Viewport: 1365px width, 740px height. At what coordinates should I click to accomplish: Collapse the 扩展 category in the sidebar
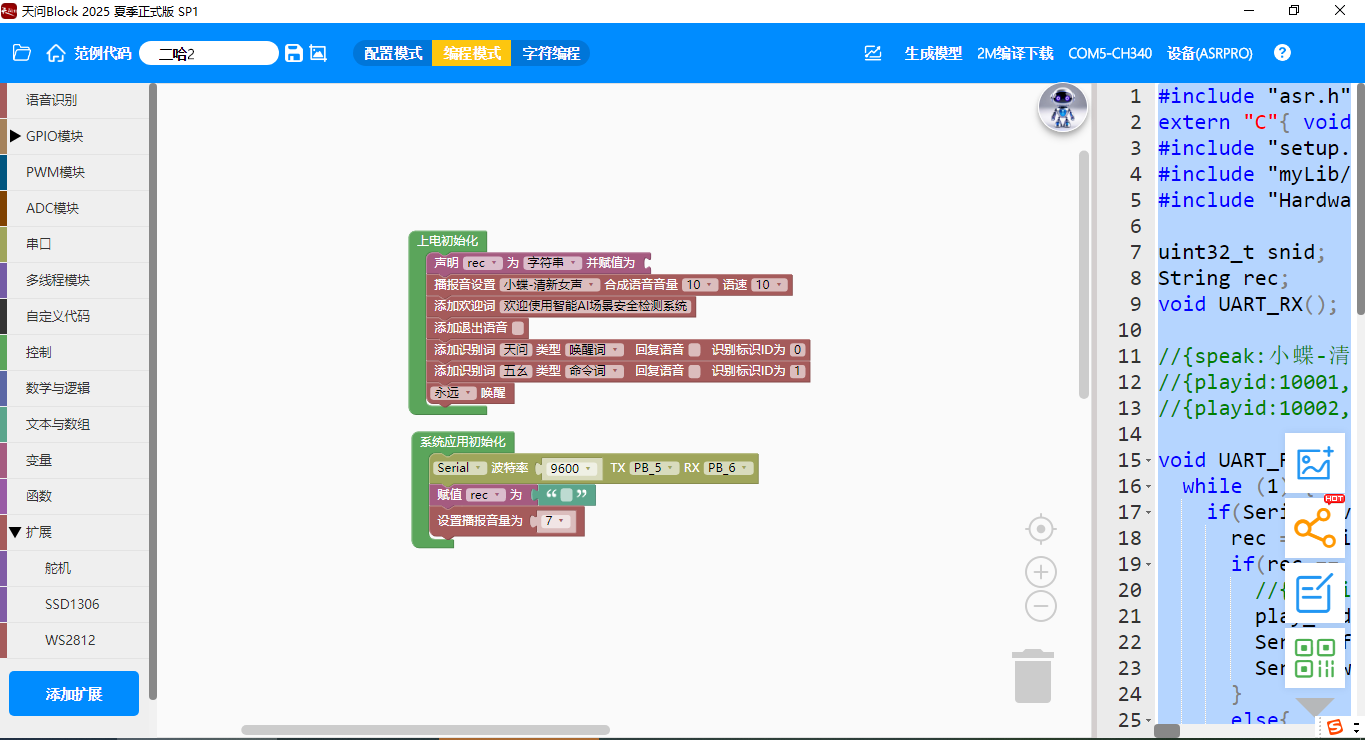pyautogui.click(x=15, y=532)
